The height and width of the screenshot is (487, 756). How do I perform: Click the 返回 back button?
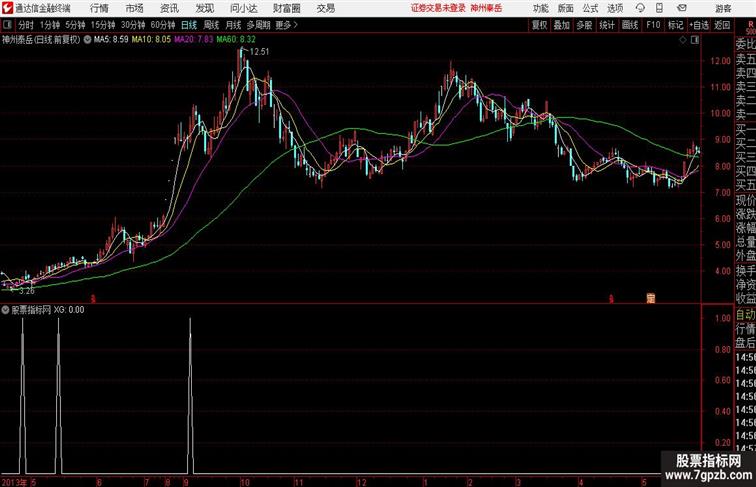click(722, 25)
